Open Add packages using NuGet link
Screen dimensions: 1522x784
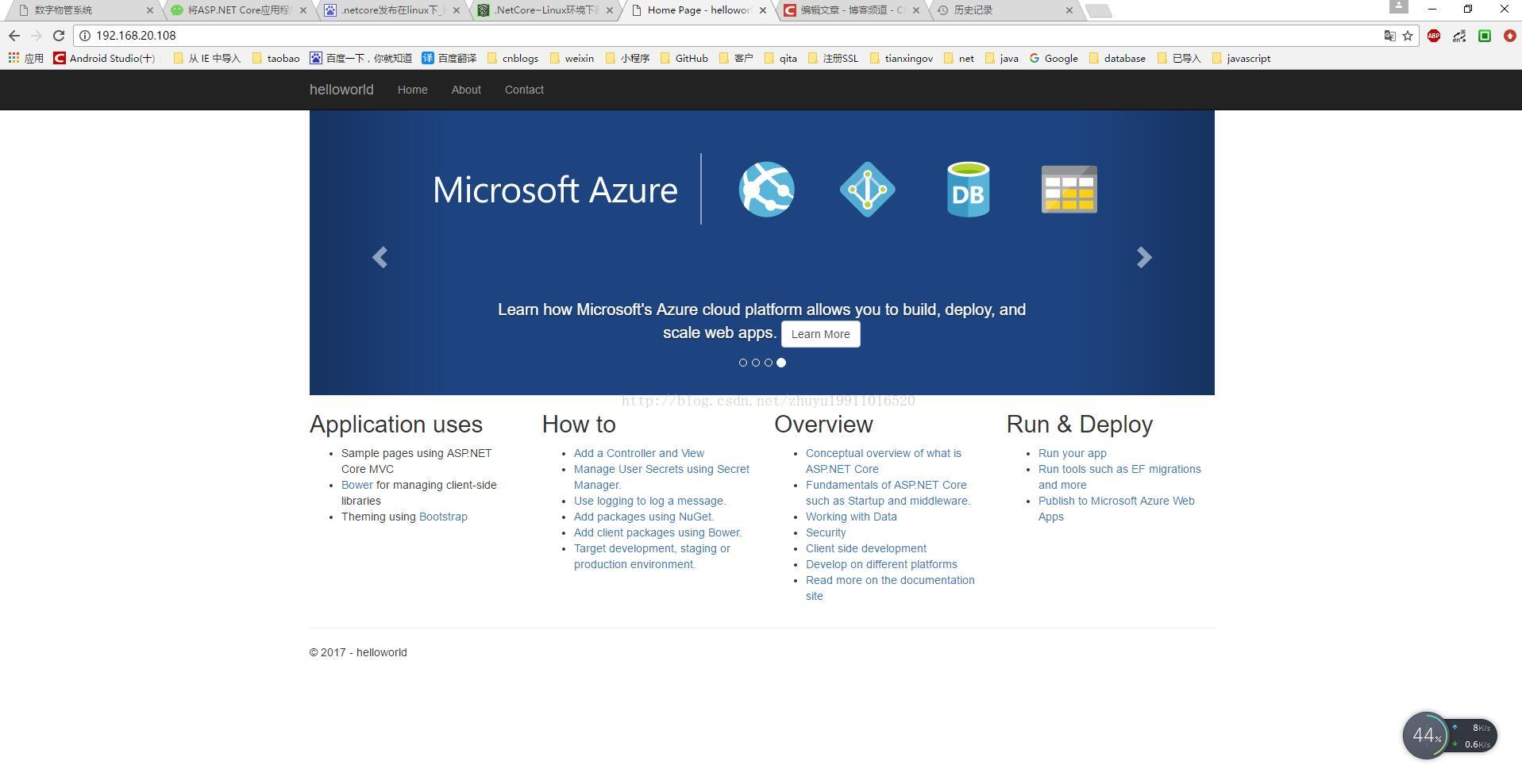click(x=644, y=517)
